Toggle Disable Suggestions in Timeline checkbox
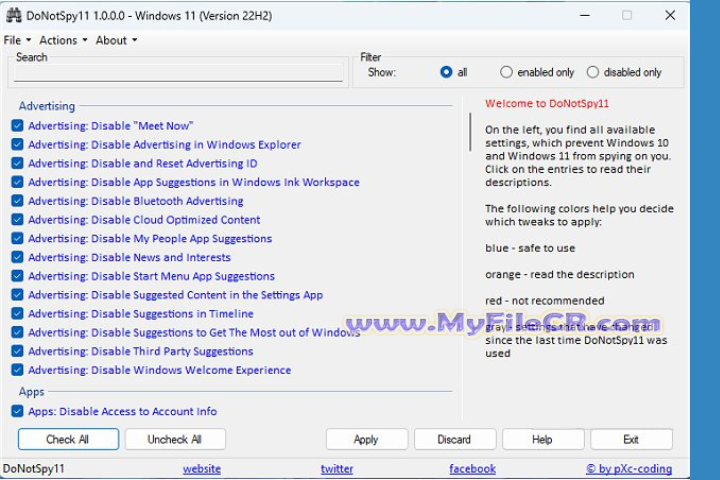Image resolution: width=720 pixels, height=480 pixels. pyautogui.click(x=17, y=313)
